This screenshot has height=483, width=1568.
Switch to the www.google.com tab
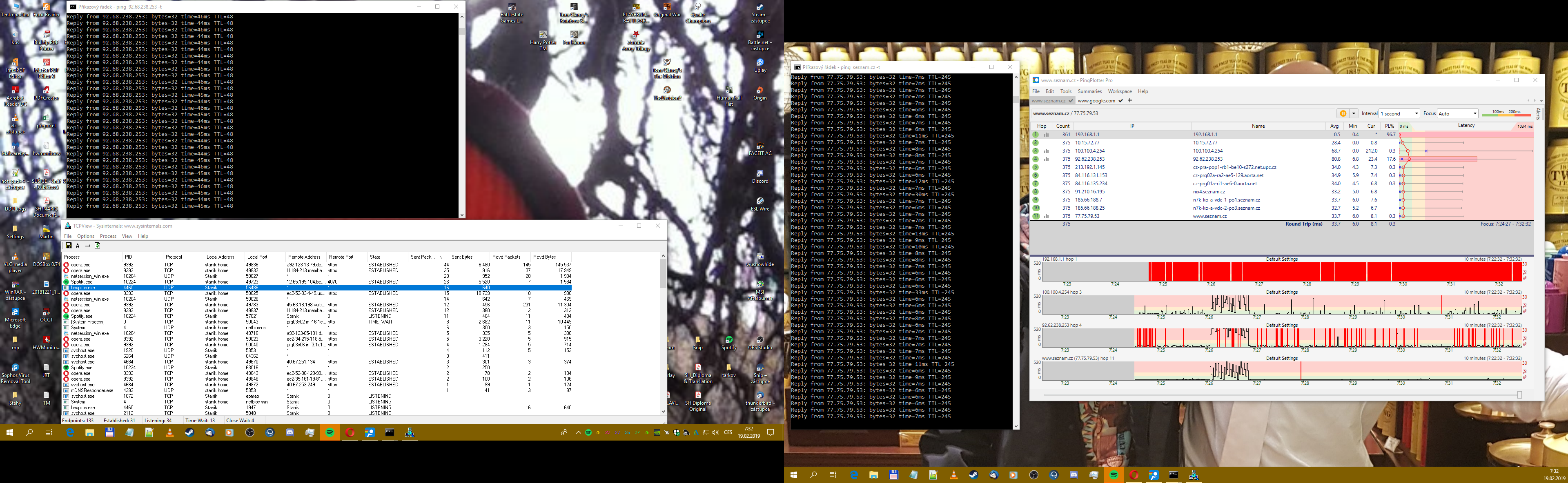(1096, 101)
